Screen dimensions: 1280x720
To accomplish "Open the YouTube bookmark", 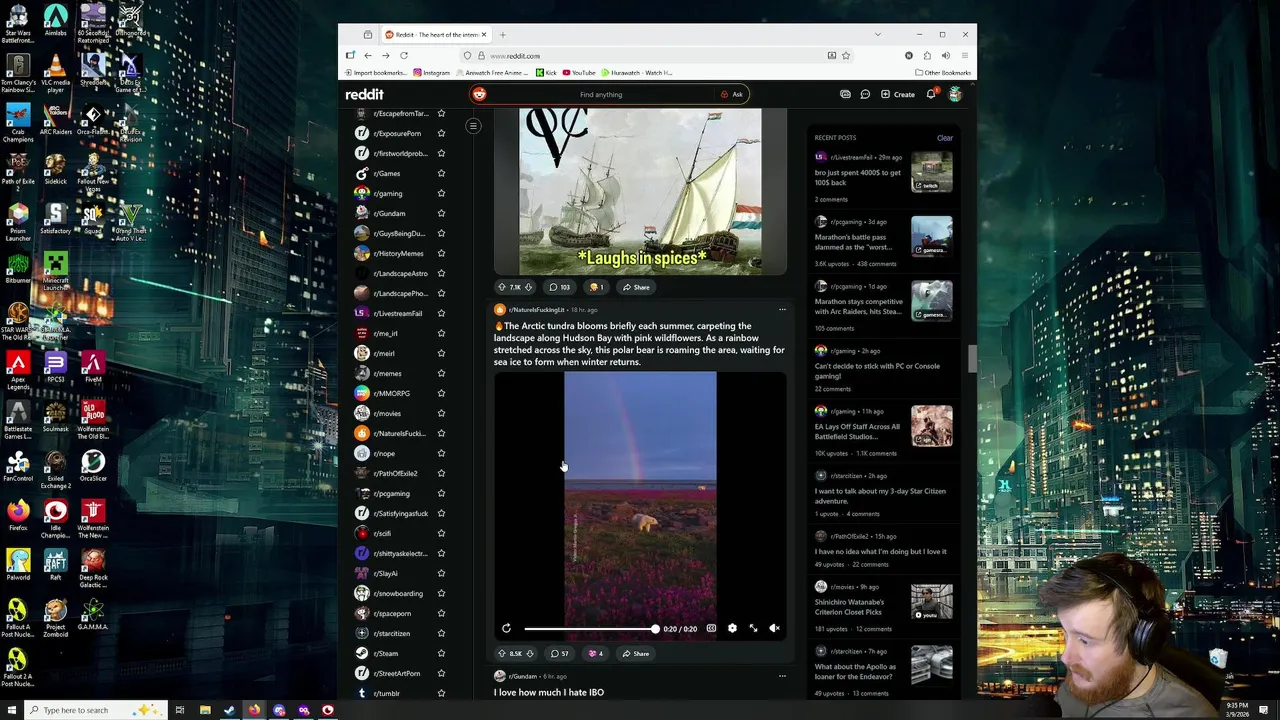I will pos(579,73).
